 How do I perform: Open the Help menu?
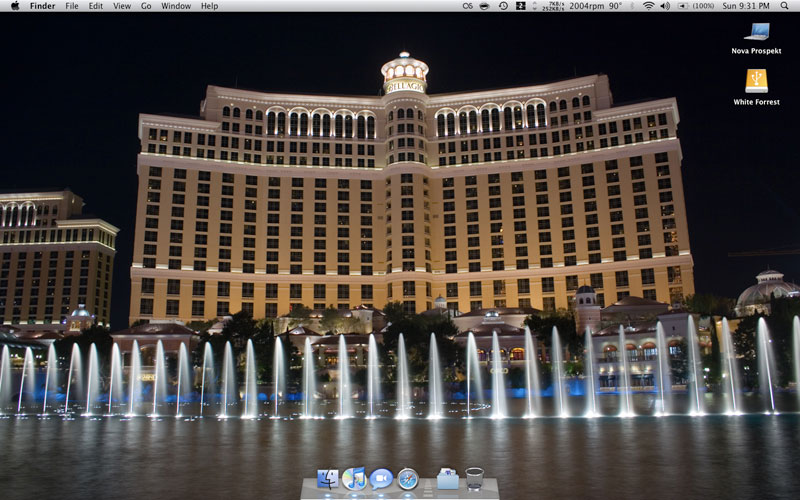pos(209,6)
